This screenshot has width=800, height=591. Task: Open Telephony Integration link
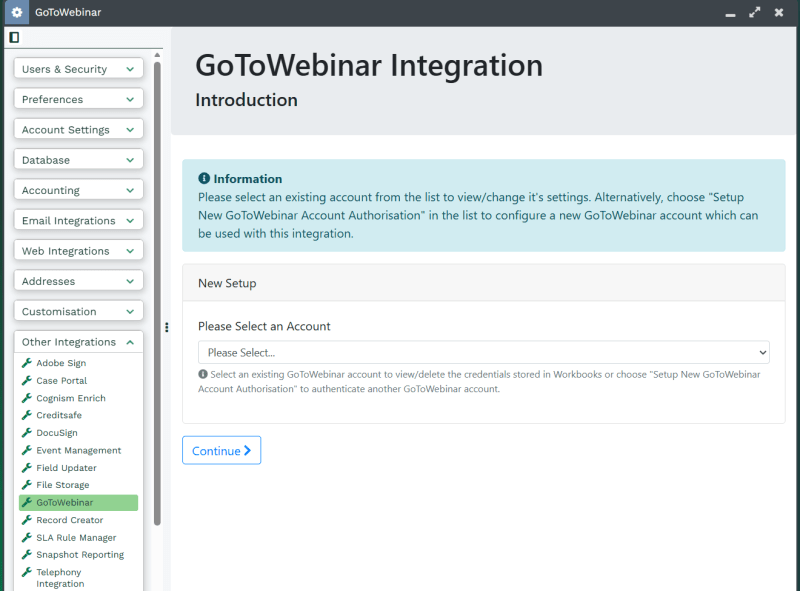pos(60,577)
